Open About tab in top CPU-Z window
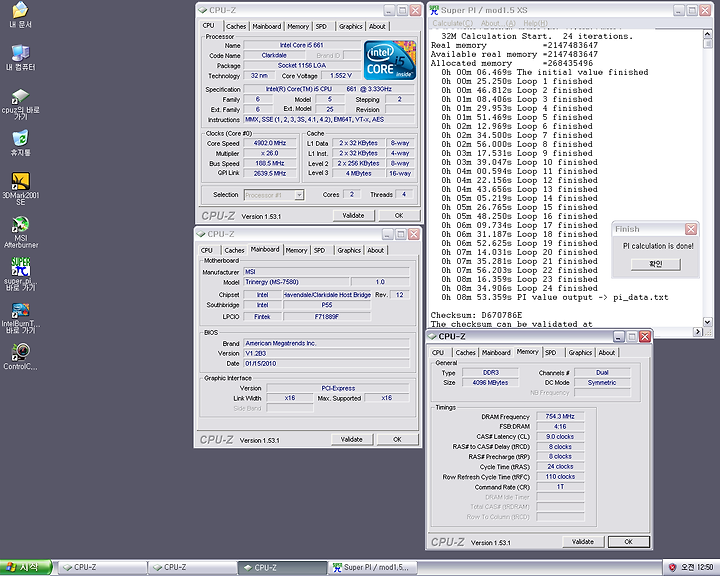 (377, 26)
